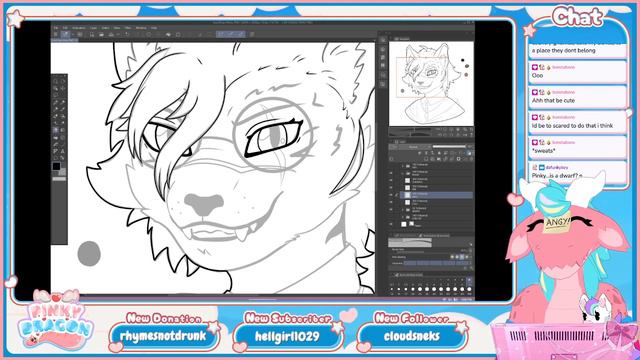The image size is (640, 360).
Task: Click the wrench sub tool detail icon
Action: tap(471, 267)
